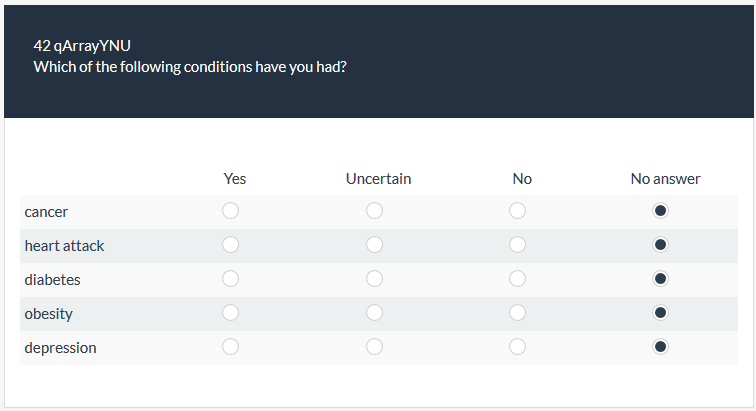
Task: Select No answer for cancer
Action: pos(660,211)
